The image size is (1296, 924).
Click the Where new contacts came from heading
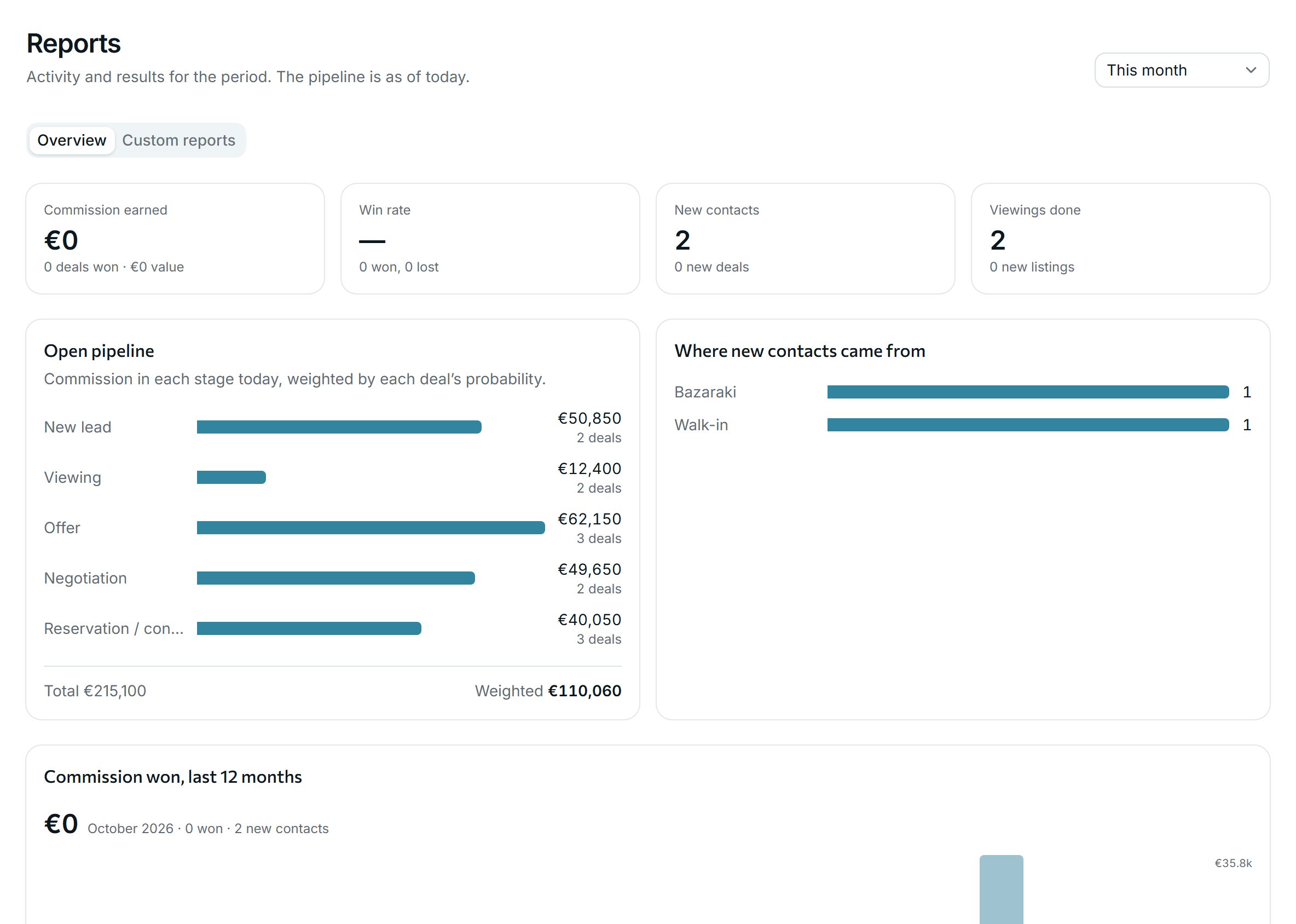(x=800, y=351)
